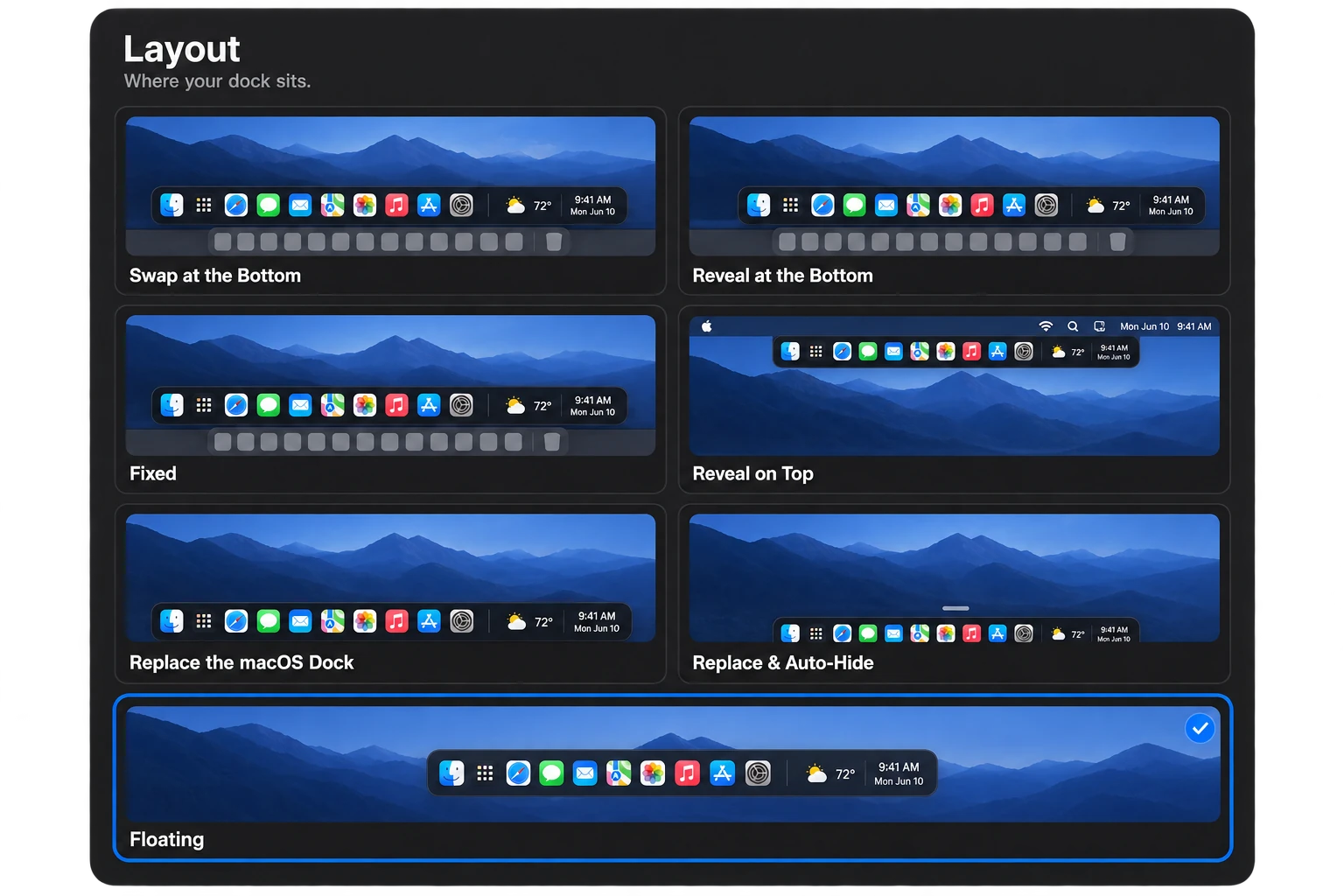1344x896 pixels.
Task: Click Maps icon in Floating preview
Action: click(619, 773)
